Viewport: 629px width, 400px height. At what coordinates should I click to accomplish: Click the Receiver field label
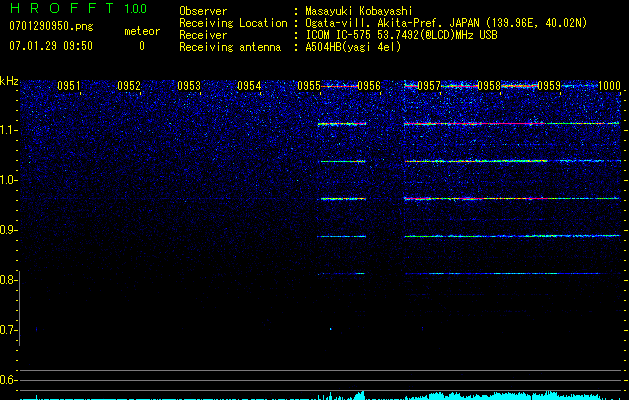(x=203, y=35)
